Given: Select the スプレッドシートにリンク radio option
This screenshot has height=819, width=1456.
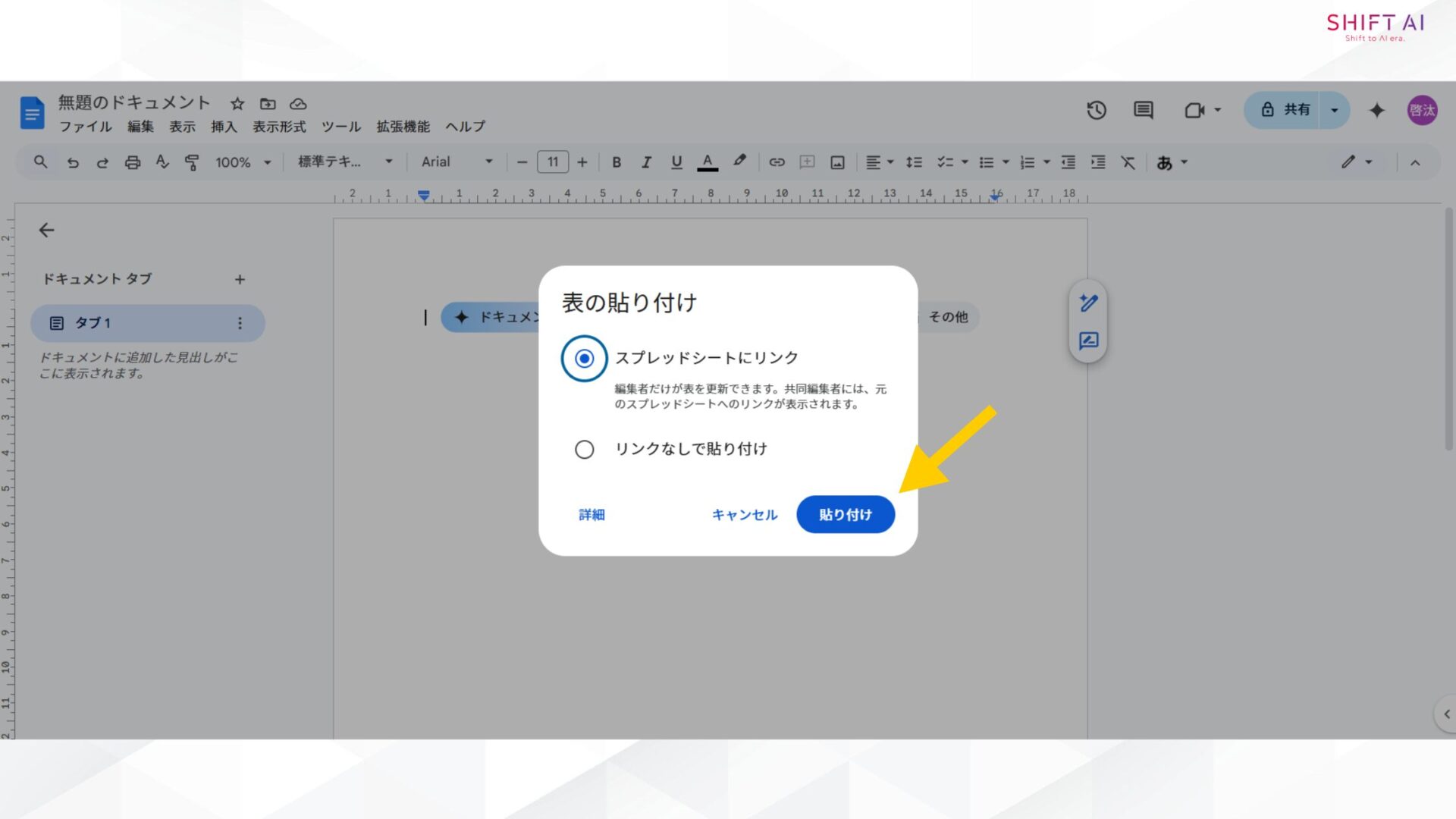Looking at the screenshot, I should coord(583,359).
